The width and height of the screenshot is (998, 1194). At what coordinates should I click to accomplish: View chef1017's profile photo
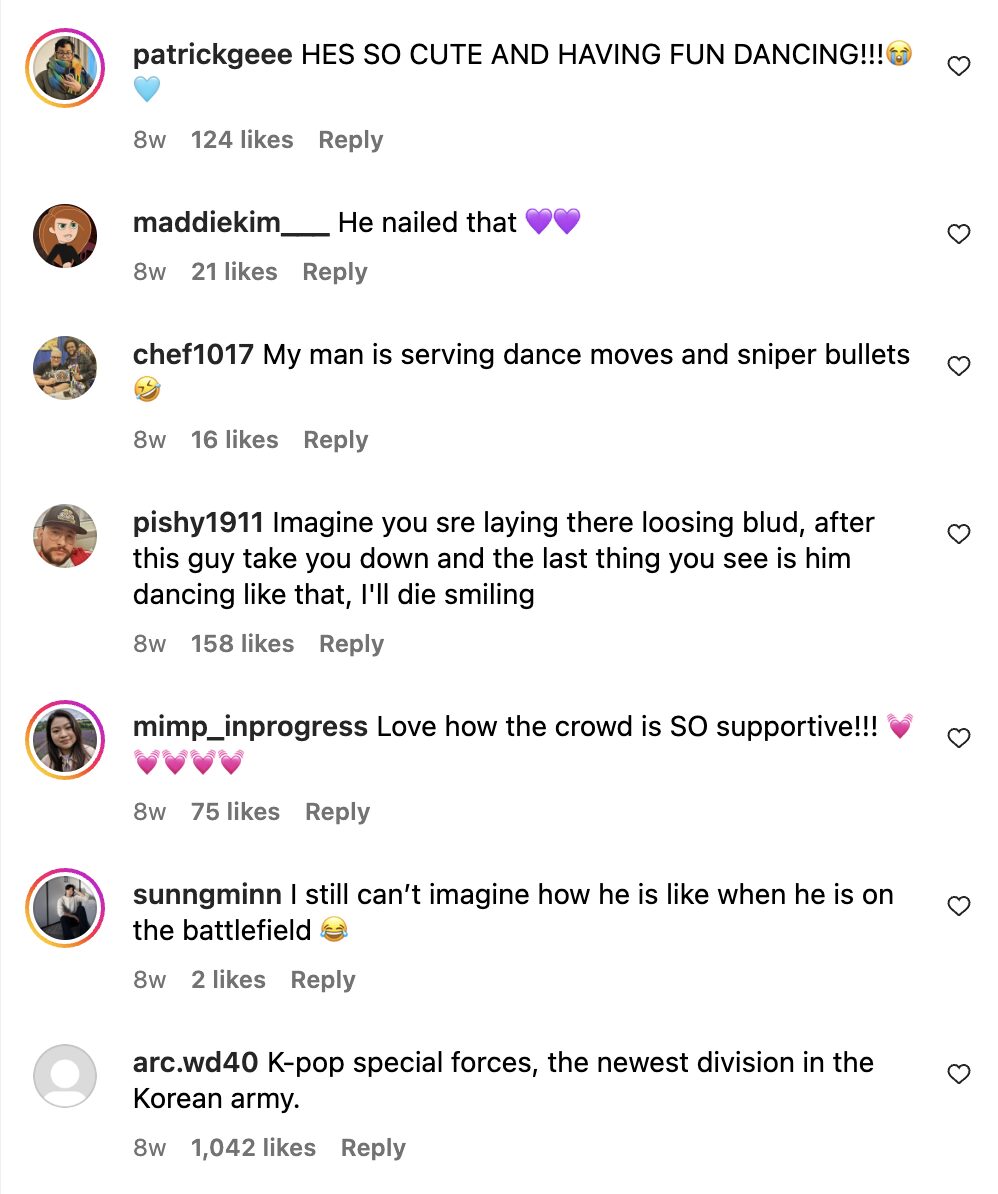click(x=65, y=368)
